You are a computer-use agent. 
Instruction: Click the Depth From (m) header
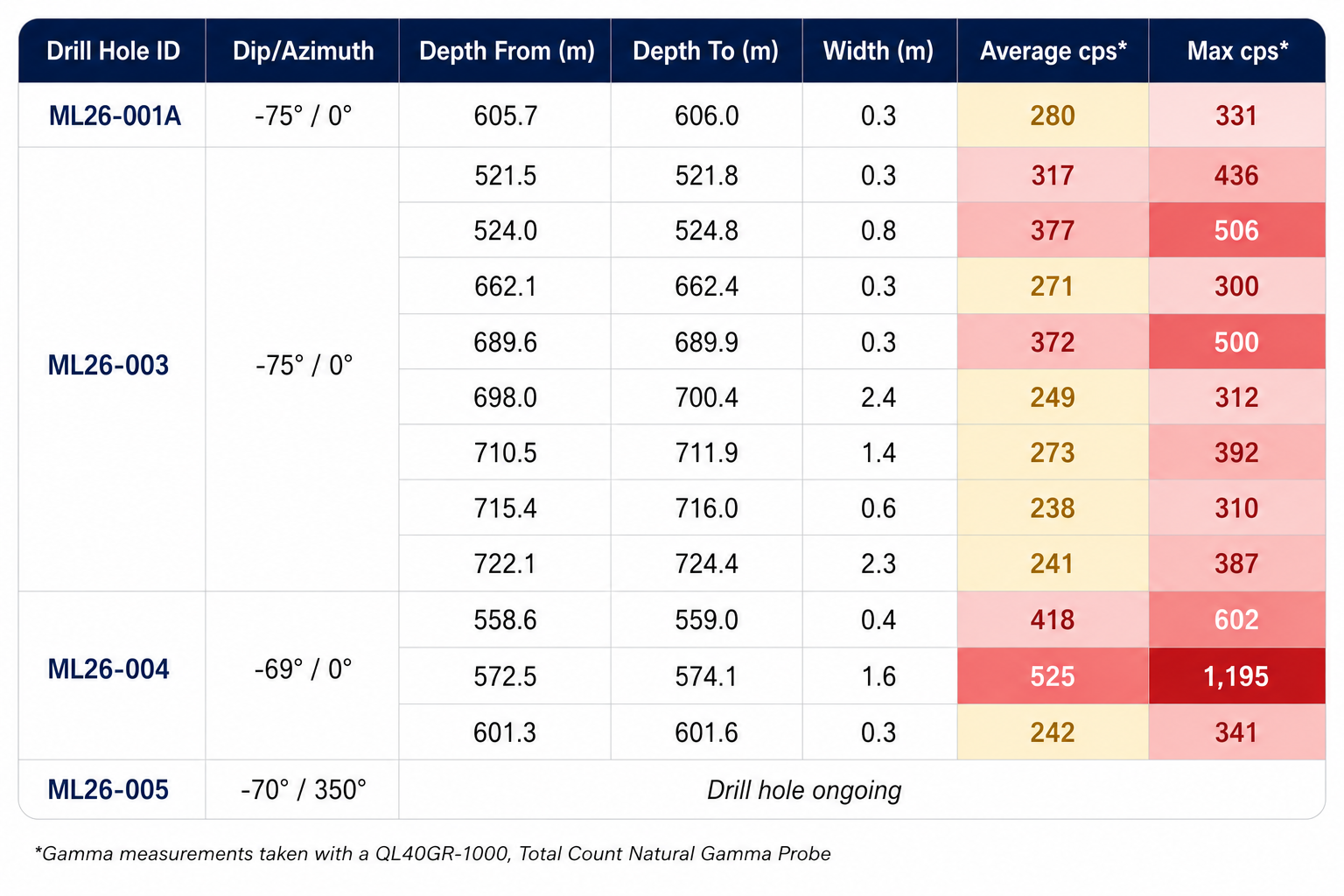[506, 51]
